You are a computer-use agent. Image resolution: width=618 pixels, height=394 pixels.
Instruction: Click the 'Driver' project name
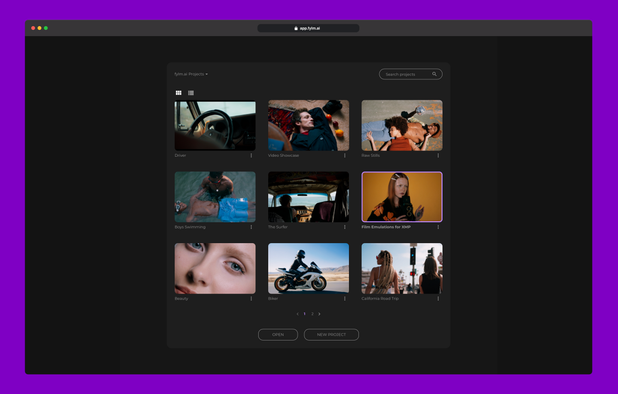click(180, 155)
